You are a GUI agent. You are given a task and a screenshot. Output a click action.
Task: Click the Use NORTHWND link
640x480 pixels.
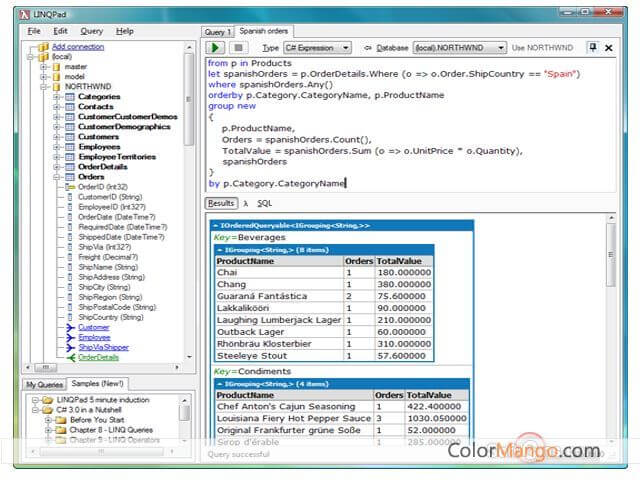[542, 48]
